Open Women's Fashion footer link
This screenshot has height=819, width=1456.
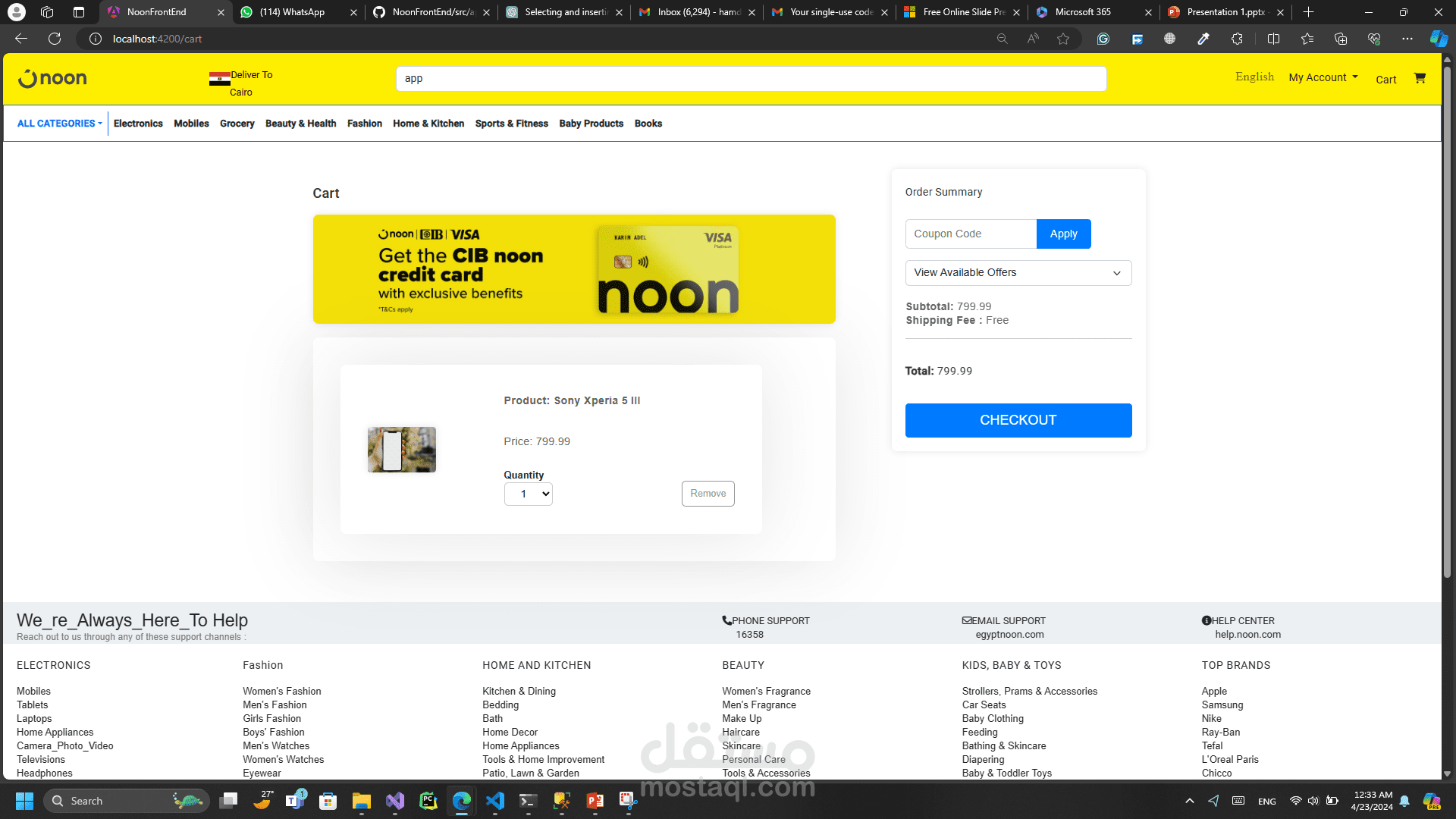point(281,691)
